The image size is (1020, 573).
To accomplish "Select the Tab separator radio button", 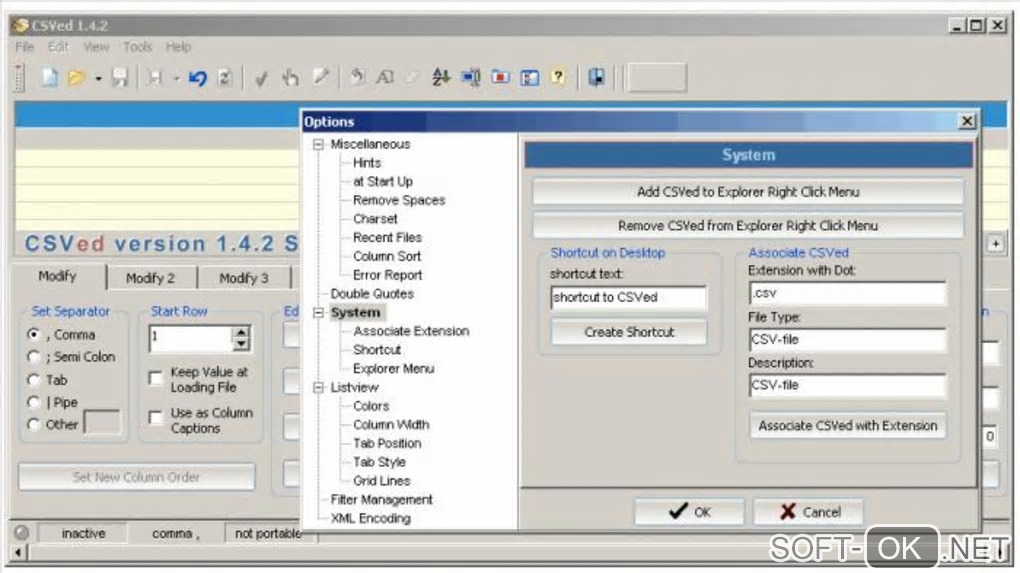I will (34, 380).
